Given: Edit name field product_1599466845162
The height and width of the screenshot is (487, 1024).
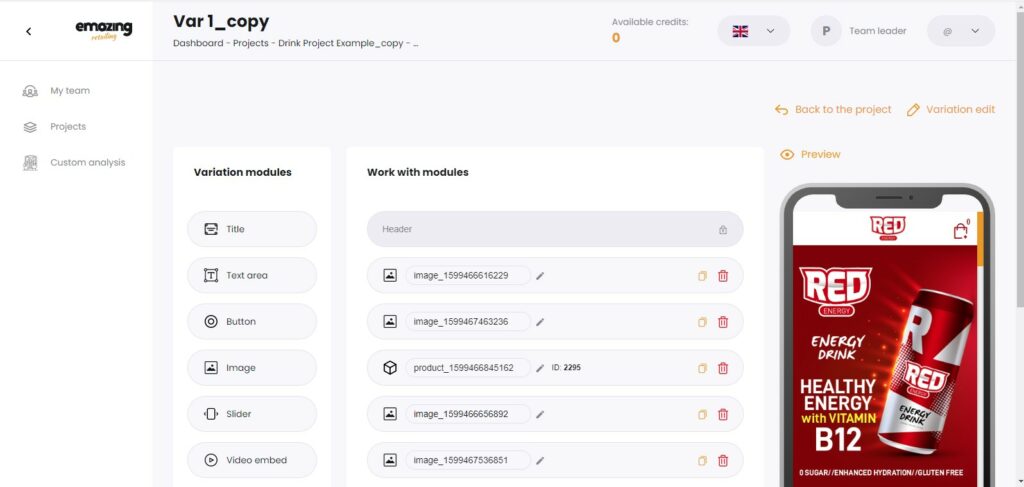Looking at the screenshot, I should (468, 368).
